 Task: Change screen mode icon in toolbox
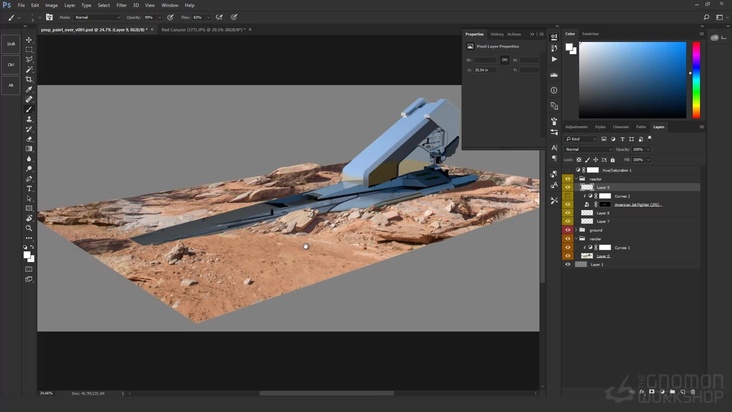click(x=29, y=279)
